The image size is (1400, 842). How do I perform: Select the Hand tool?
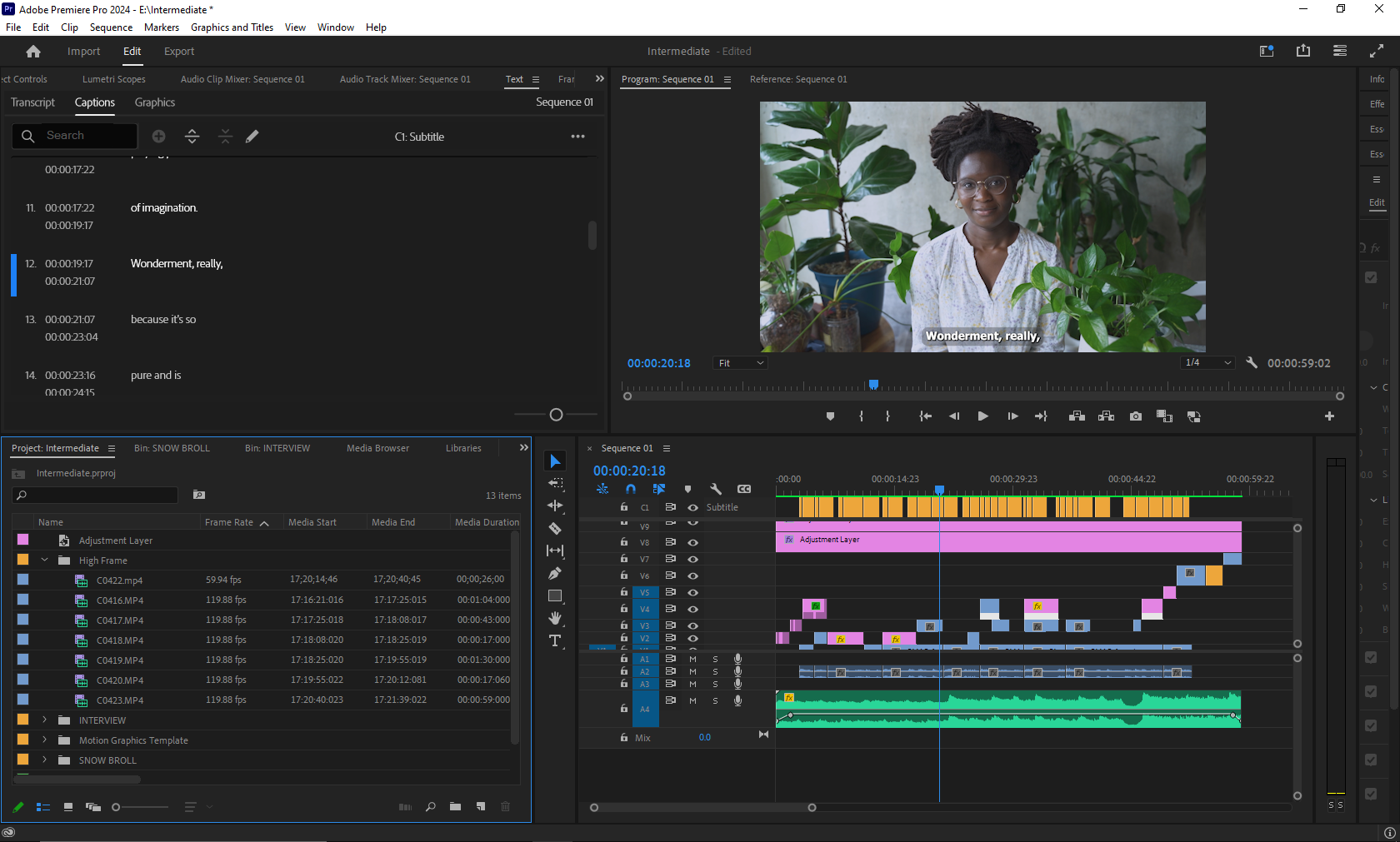point(555,618)
